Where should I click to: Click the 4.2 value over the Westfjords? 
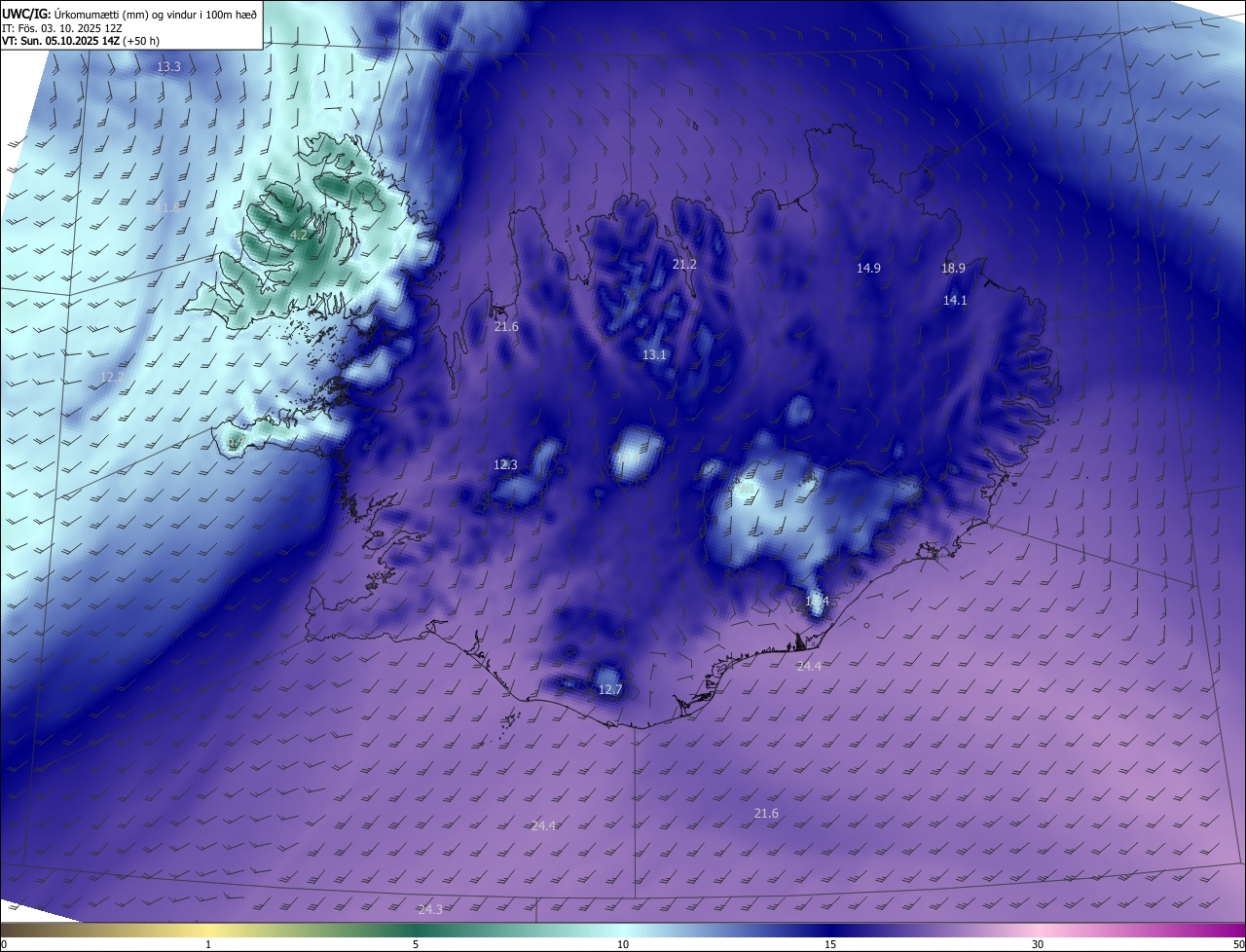coord(299,235)
